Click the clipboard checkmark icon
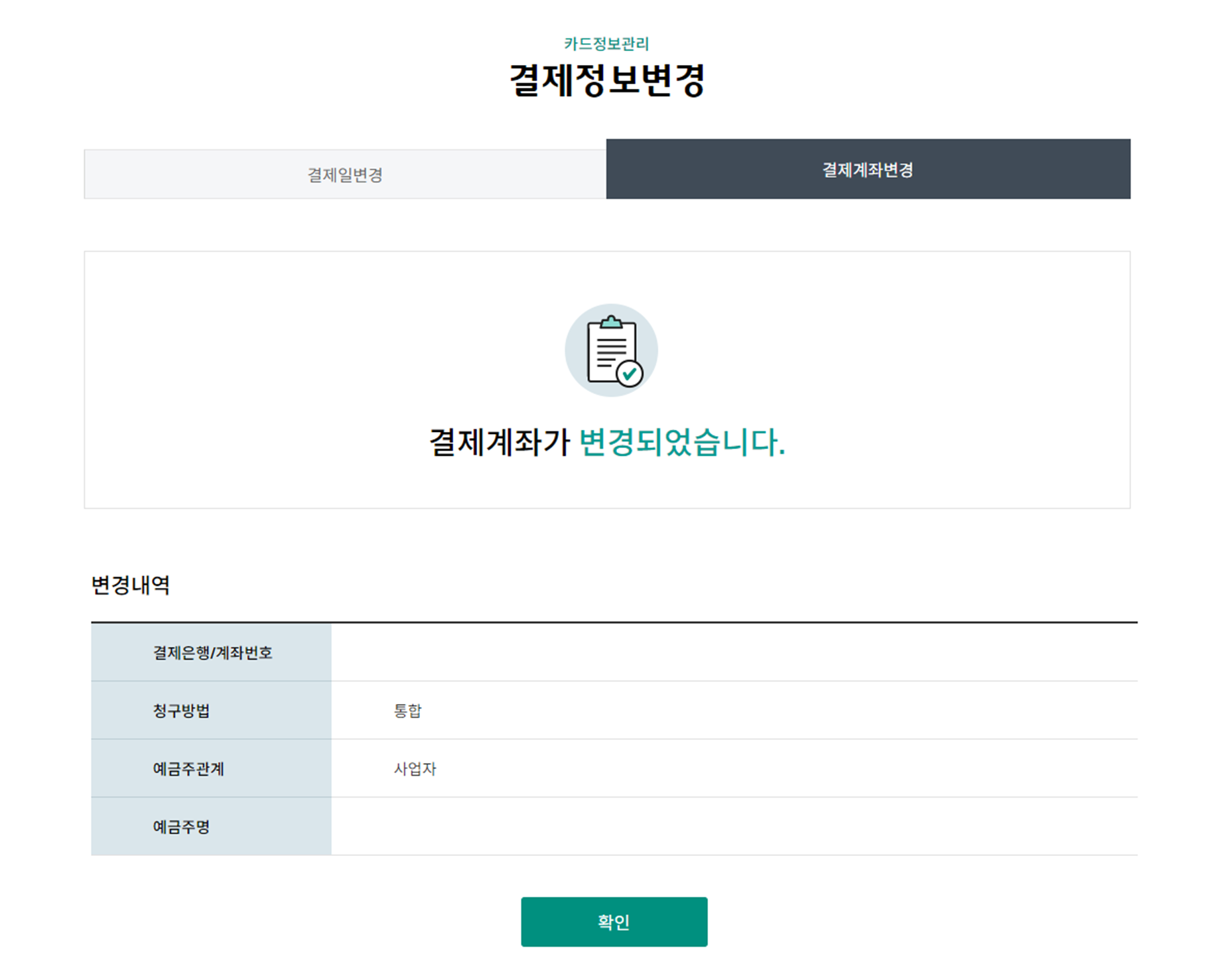The image size is (1230, 980). tap(611, 350)
